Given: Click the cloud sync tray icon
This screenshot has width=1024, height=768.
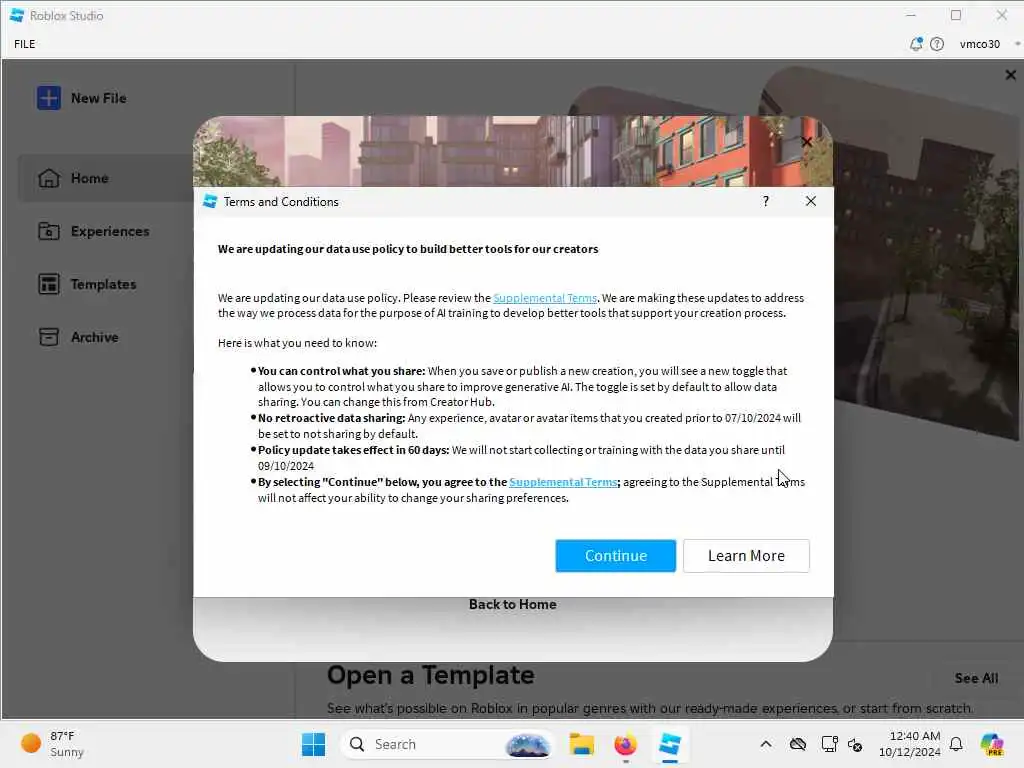Looking at the screenshot, I should coord(797,744).
